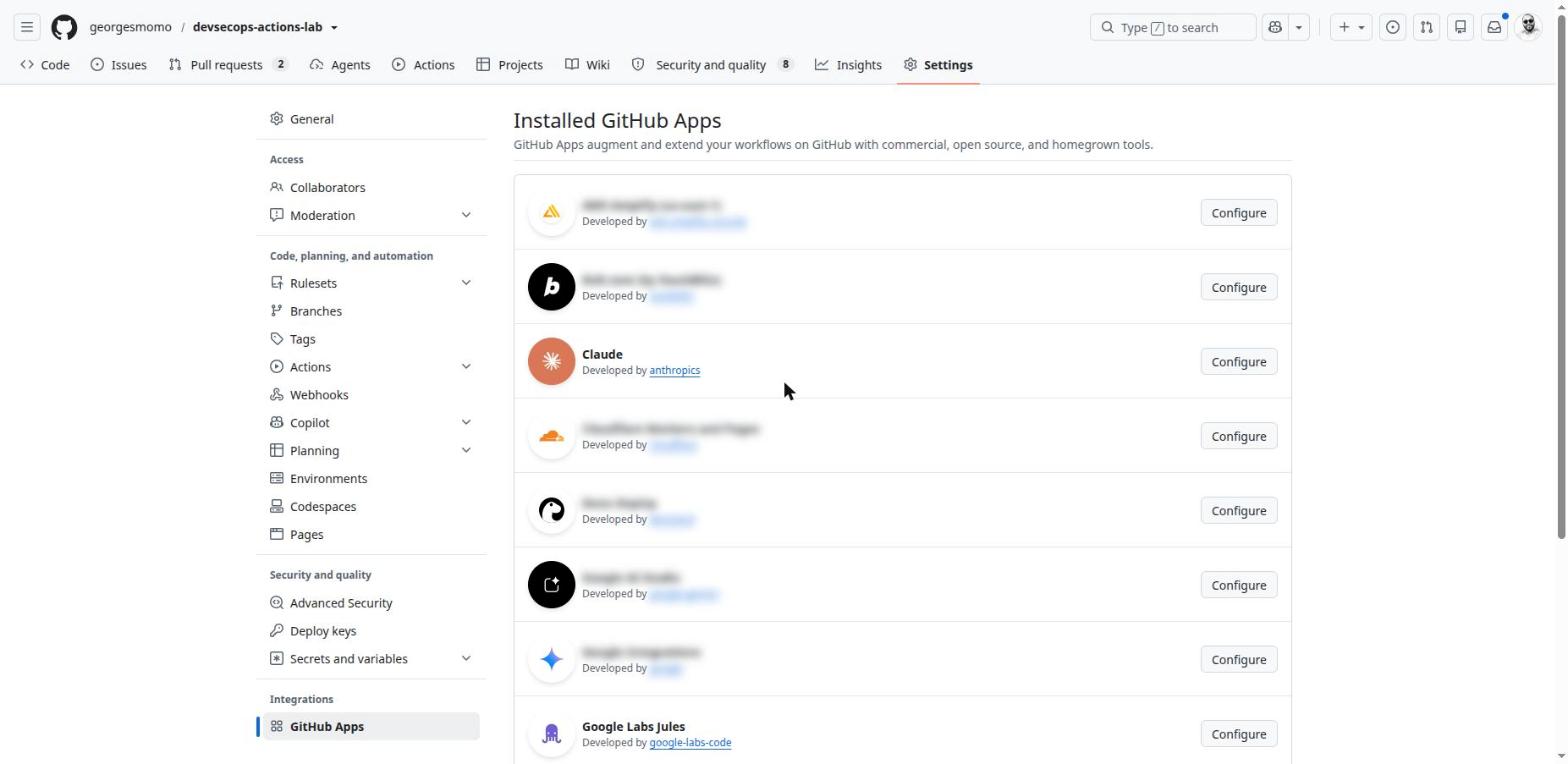Open the notifications inbox
The width and height of the screenshot is (1568, 764).
click(1494, 27)
